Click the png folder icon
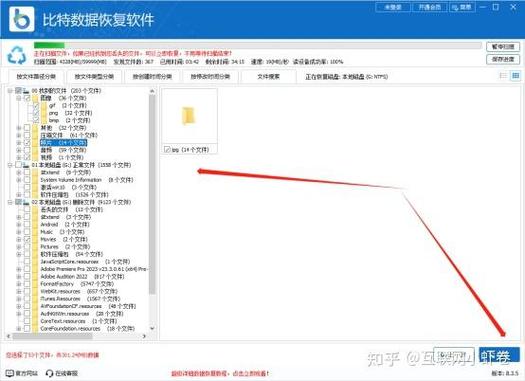 click(45, 113)
